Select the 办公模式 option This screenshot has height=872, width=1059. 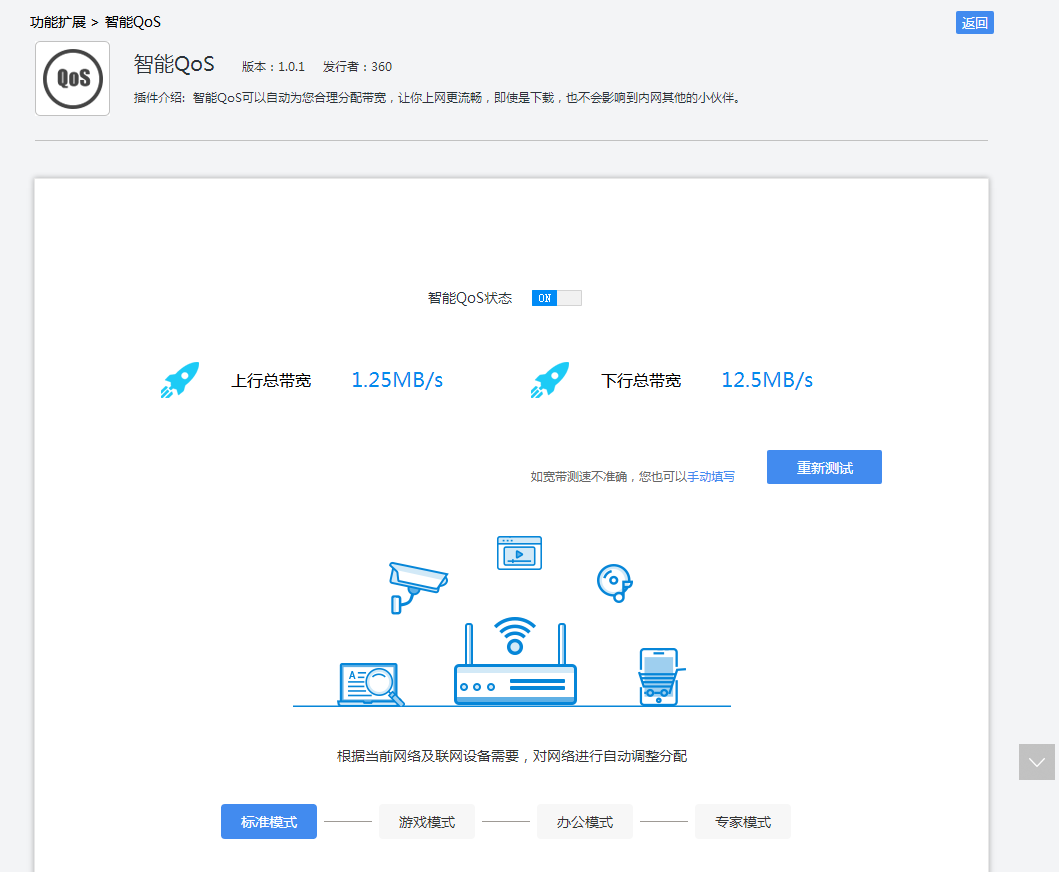click(584, 821)
